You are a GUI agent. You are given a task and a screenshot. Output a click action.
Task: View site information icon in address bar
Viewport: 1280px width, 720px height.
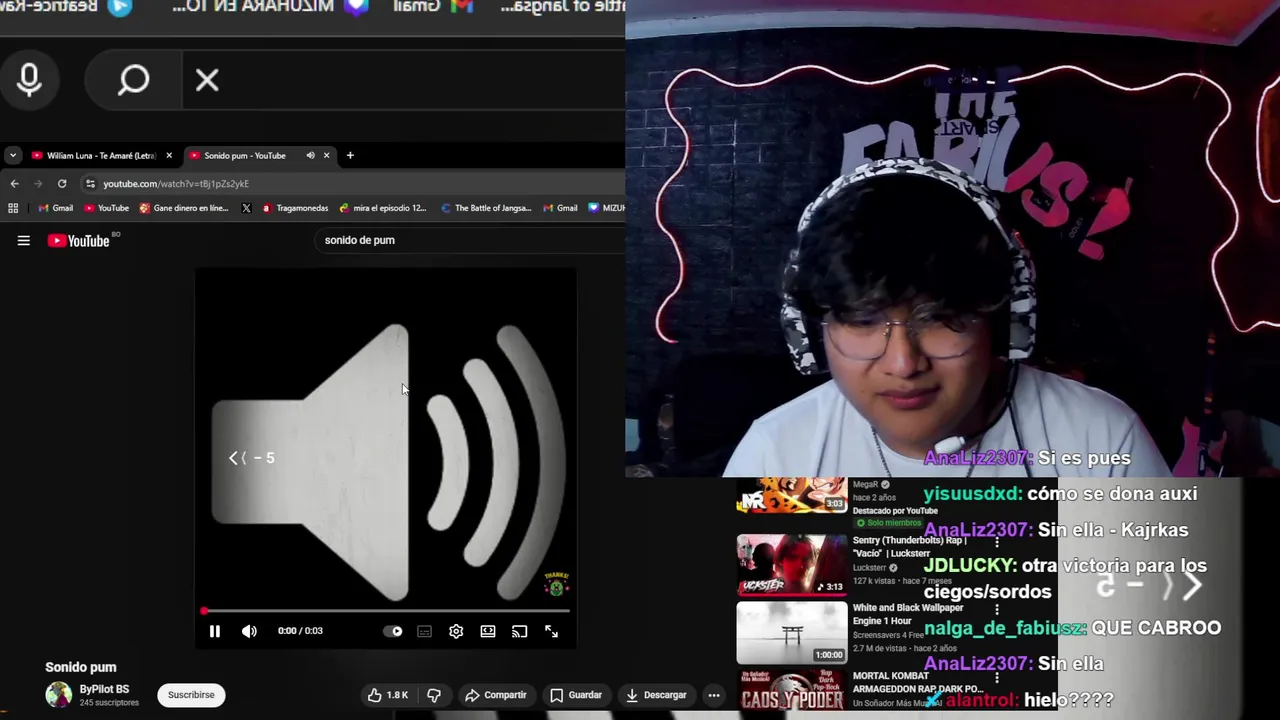click(x=90, y=184)
